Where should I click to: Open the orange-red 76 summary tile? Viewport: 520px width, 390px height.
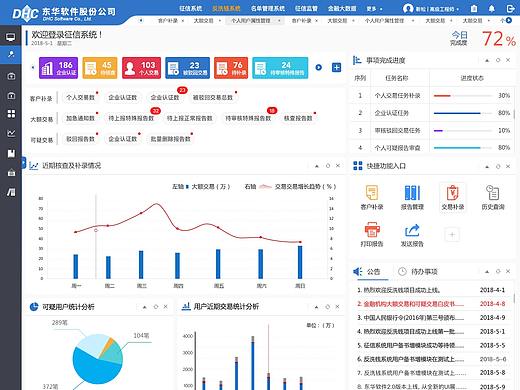click(231, 68)
